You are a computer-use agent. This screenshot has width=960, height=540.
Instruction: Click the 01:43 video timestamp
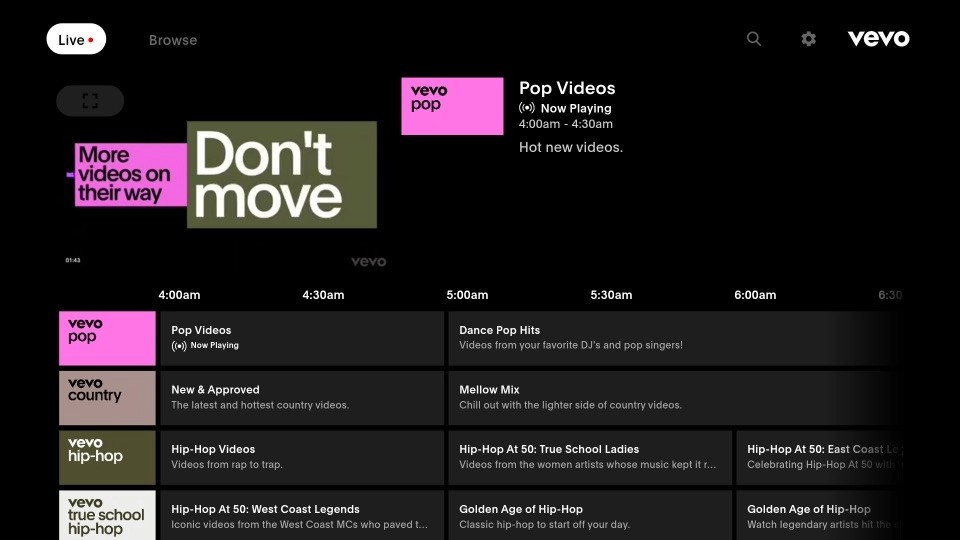(x=73, y=260)
